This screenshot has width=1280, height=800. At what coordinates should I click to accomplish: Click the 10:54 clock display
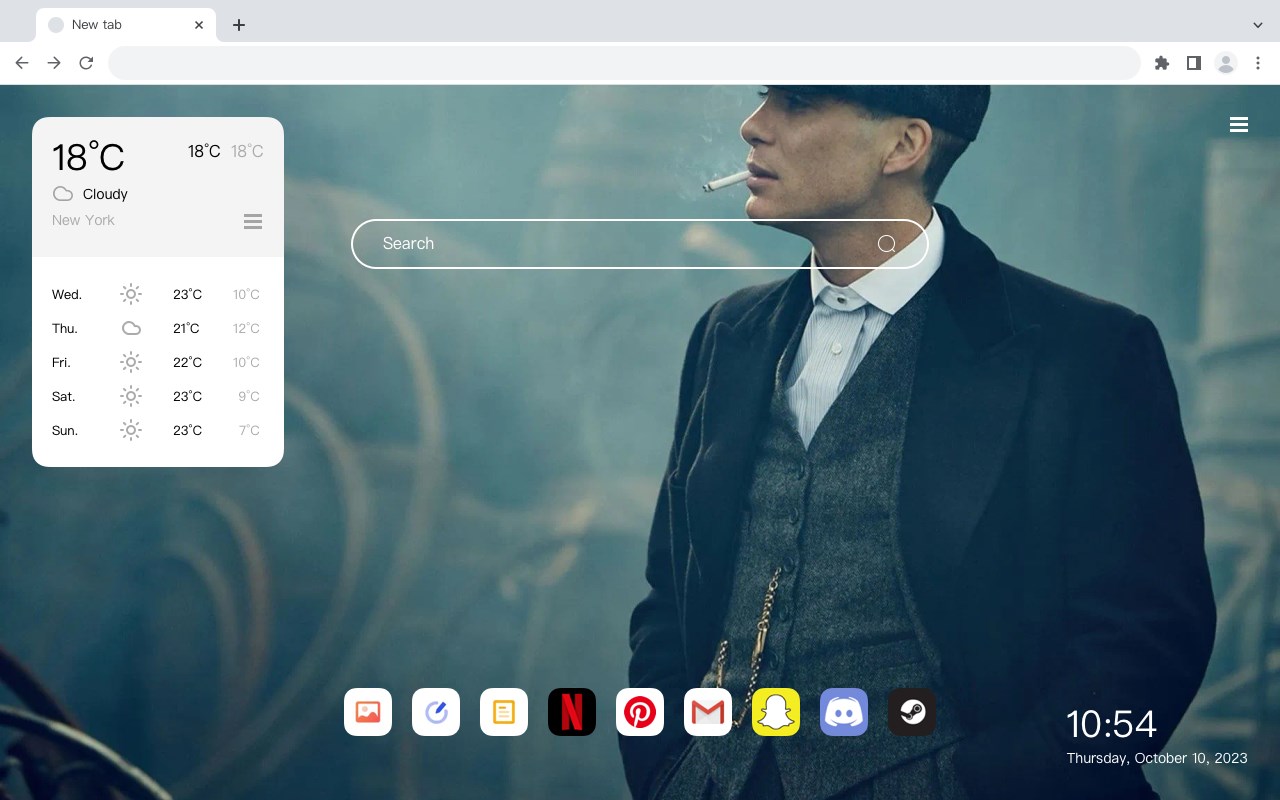click(x=1111, y=724)
